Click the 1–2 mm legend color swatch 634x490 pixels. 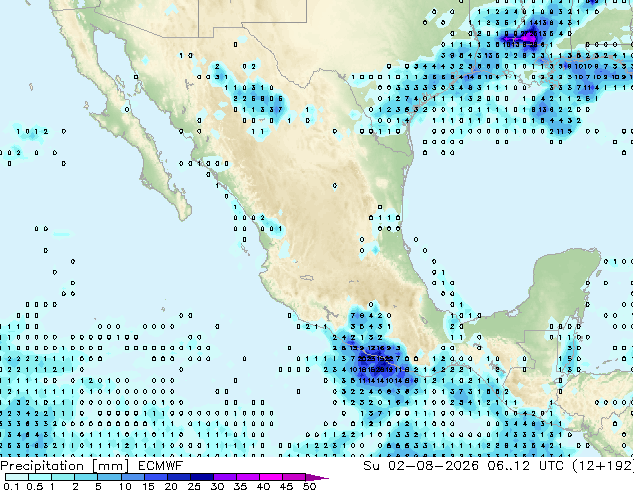pyautogui.click(x=63, y=477)
